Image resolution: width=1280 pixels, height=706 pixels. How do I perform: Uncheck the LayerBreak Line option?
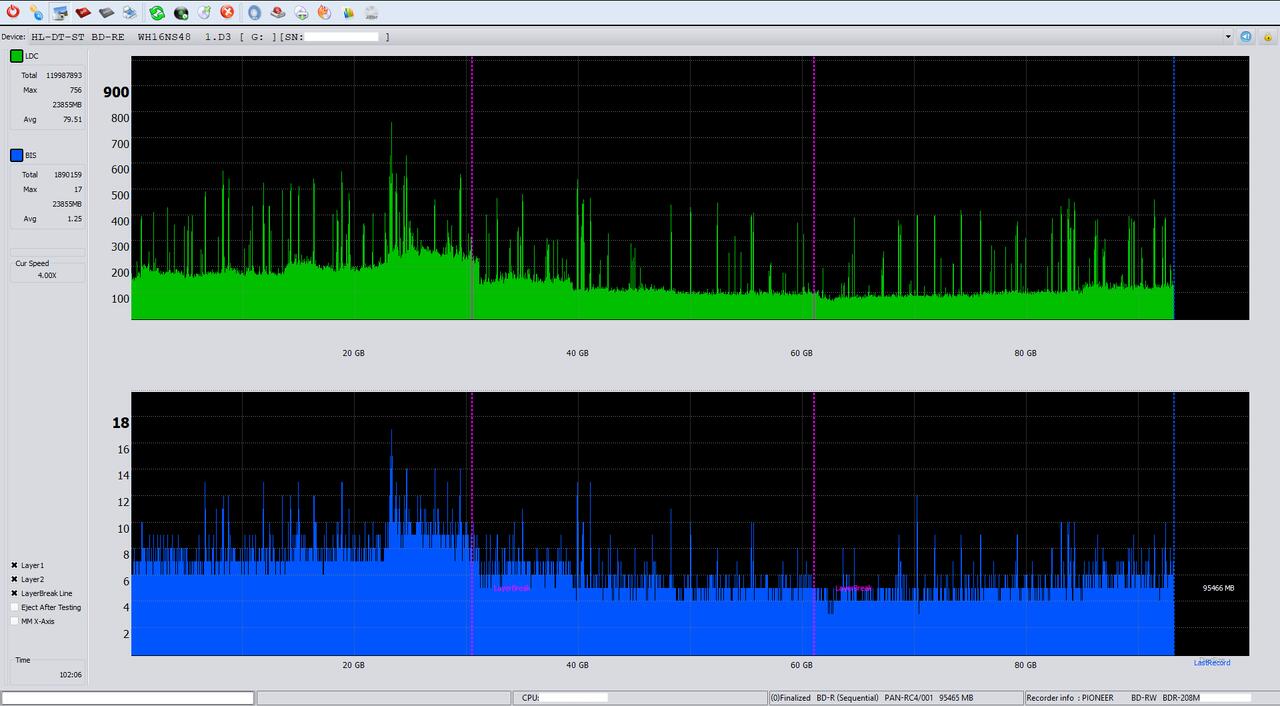pyautogui.click(x=14, y=593)
